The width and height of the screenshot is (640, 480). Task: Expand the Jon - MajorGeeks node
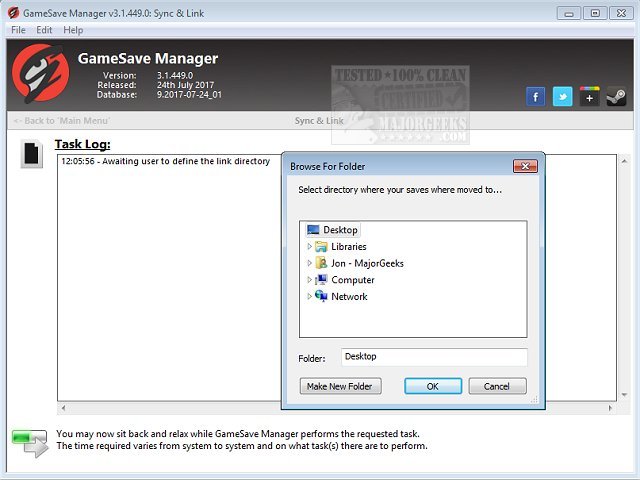tap(309, 263)
